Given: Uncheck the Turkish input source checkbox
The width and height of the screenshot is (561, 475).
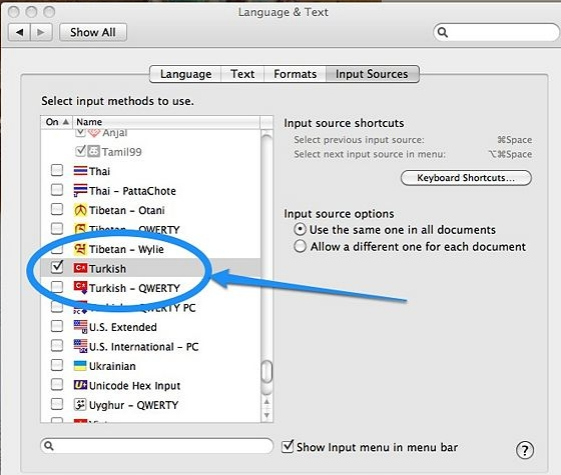Looking at the screenshot, I should tap(57, 267).
